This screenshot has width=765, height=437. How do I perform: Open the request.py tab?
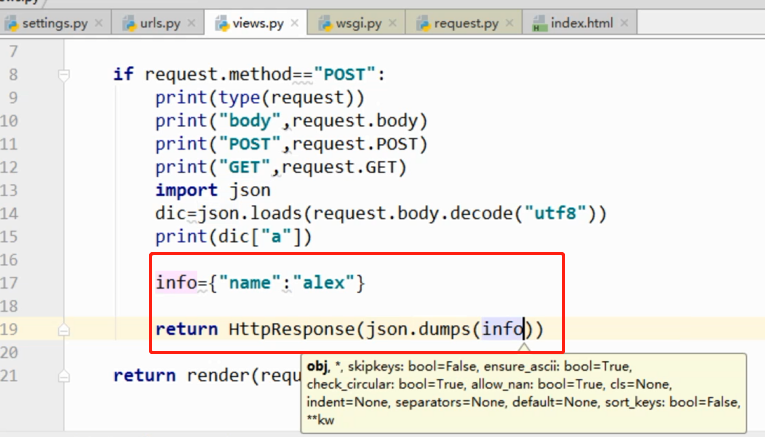click(x=466, y=23)
